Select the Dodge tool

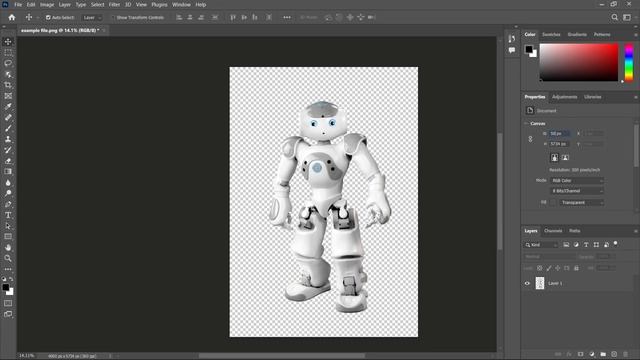(8, 193)
